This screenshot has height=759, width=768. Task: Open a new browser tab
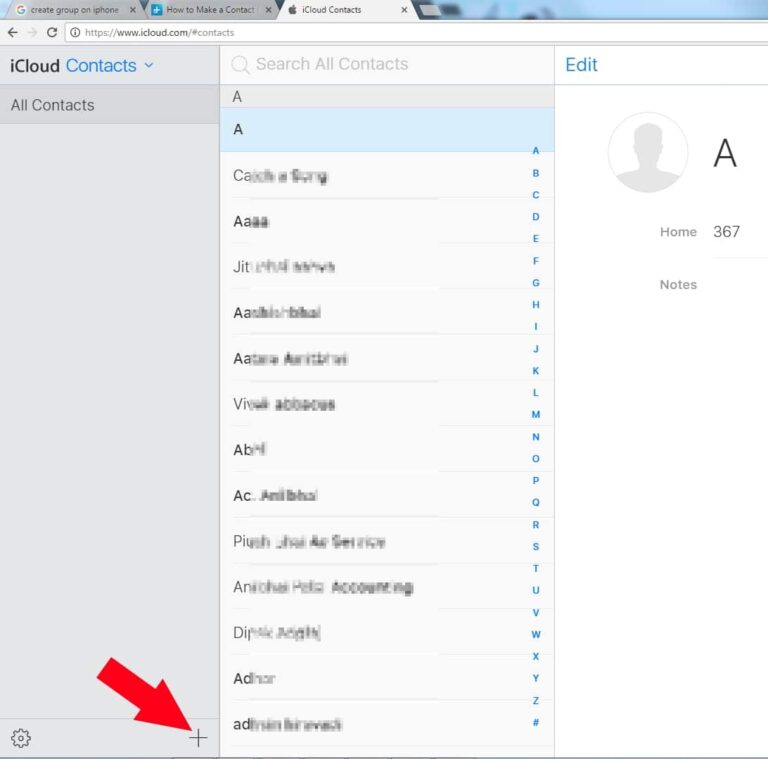click(430, 10)
